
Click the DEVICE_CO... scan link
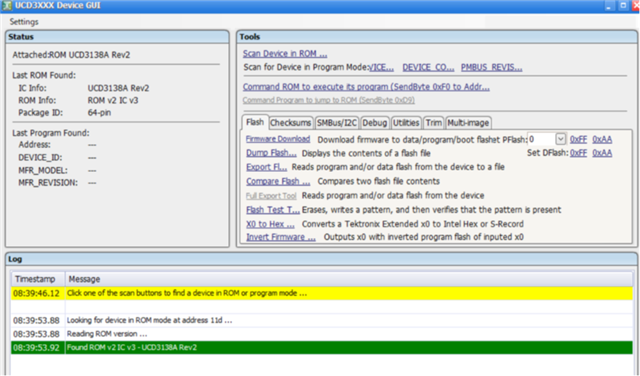428,67
